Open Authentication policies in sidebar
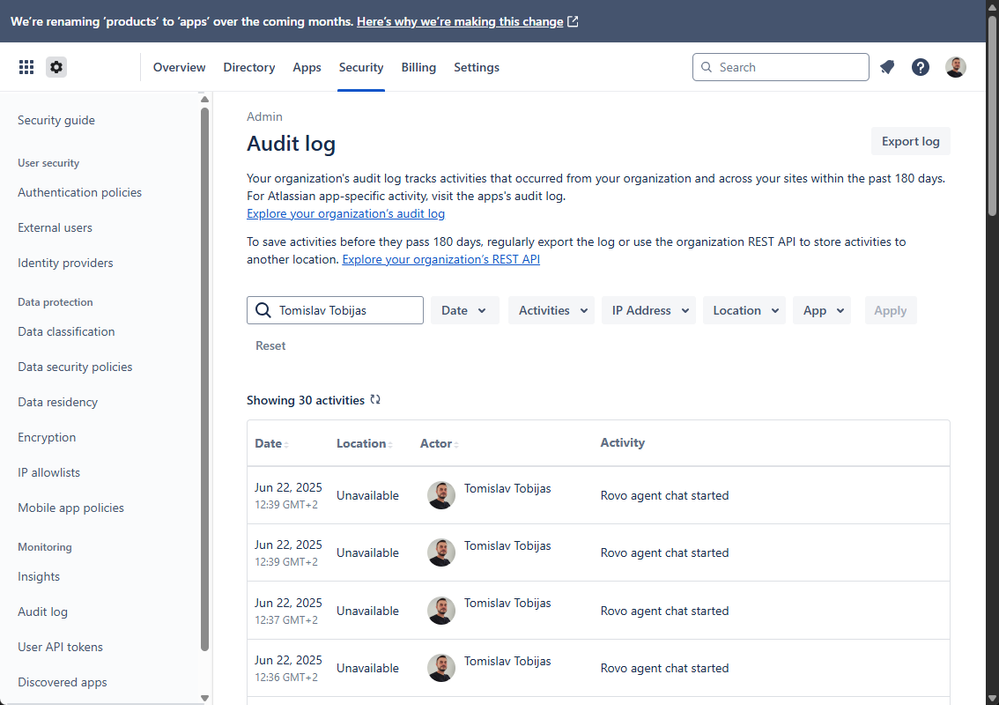The height and width of the screenshot is (705, 999). coord(80,192)
